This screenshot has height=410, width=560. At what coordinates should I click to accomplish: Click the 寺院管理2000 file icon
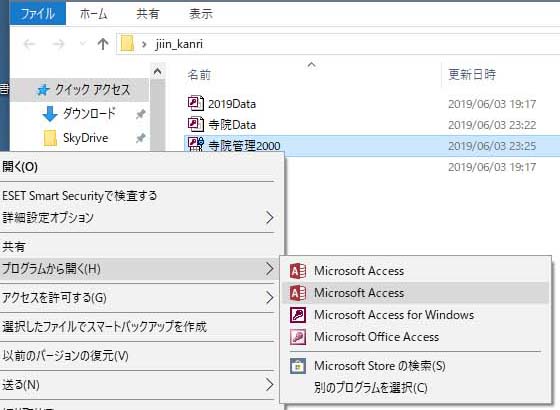tap(196, 144)
